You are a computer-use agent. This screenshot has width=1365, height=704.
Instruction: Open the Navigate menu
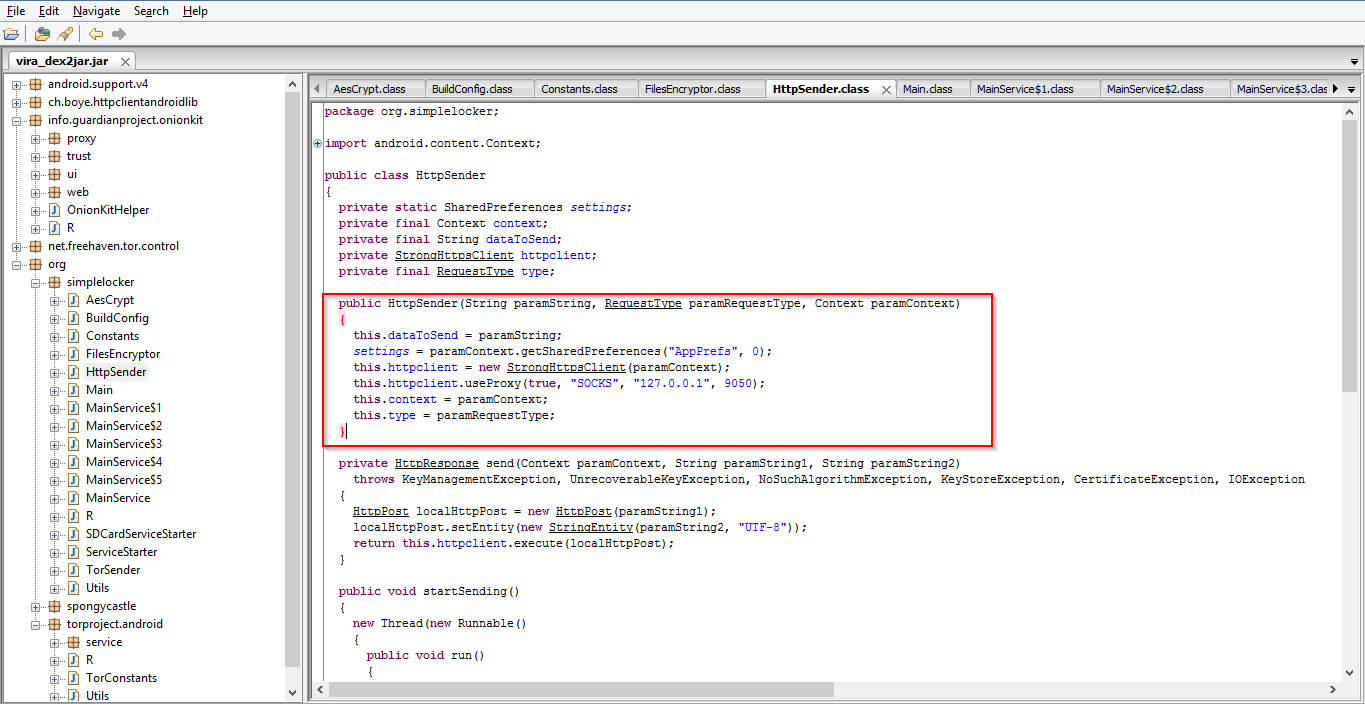[x=96, y=11]
